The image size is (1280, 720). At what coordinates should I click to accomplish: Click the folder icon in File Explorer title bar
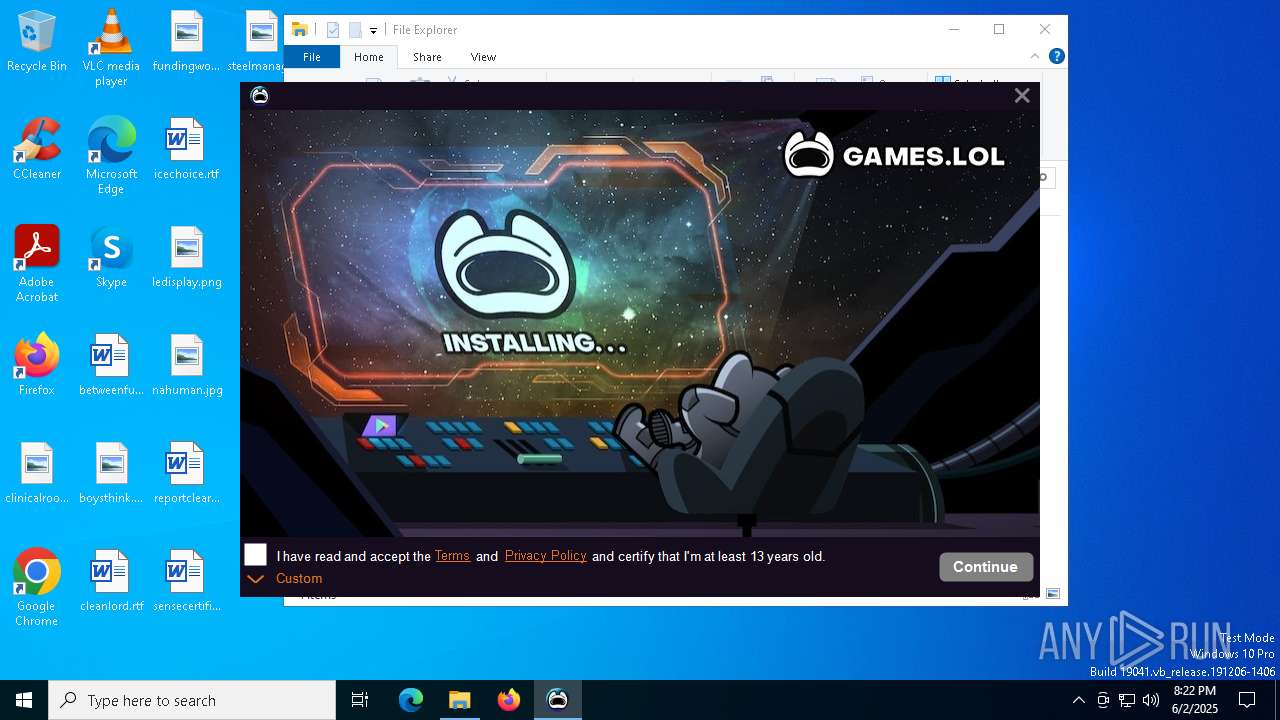(299, 30)
